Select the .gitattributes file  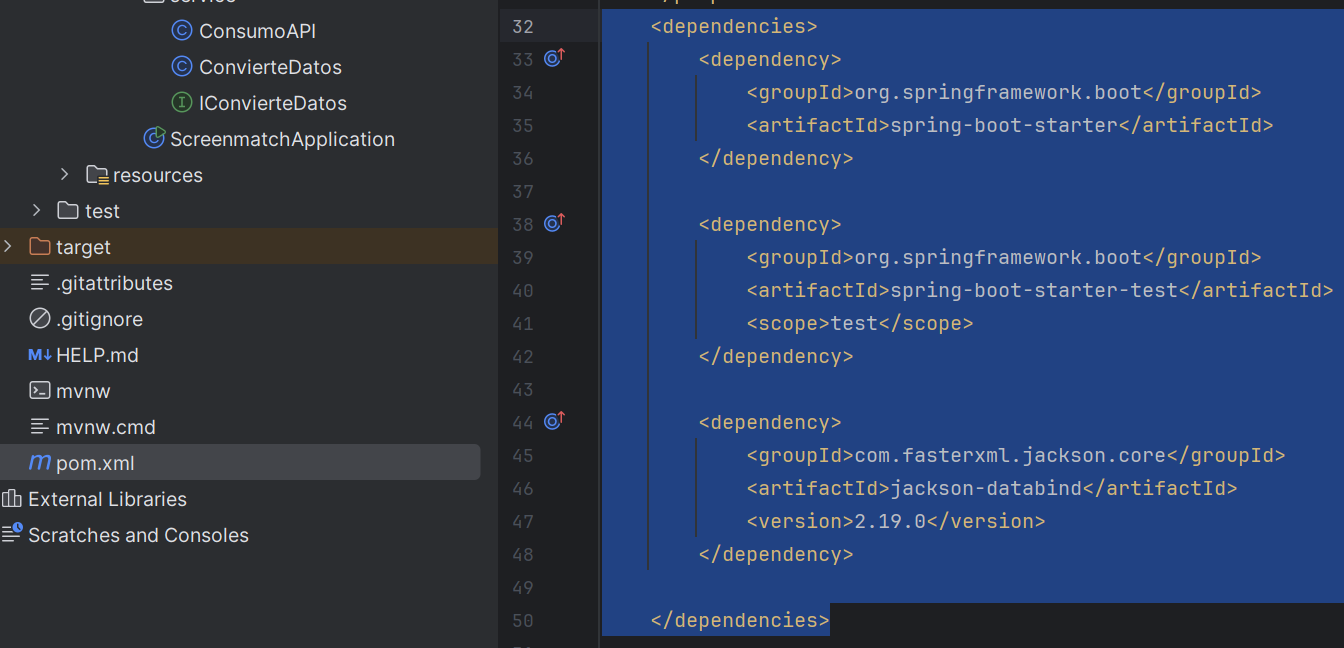[x=114, y=283]
